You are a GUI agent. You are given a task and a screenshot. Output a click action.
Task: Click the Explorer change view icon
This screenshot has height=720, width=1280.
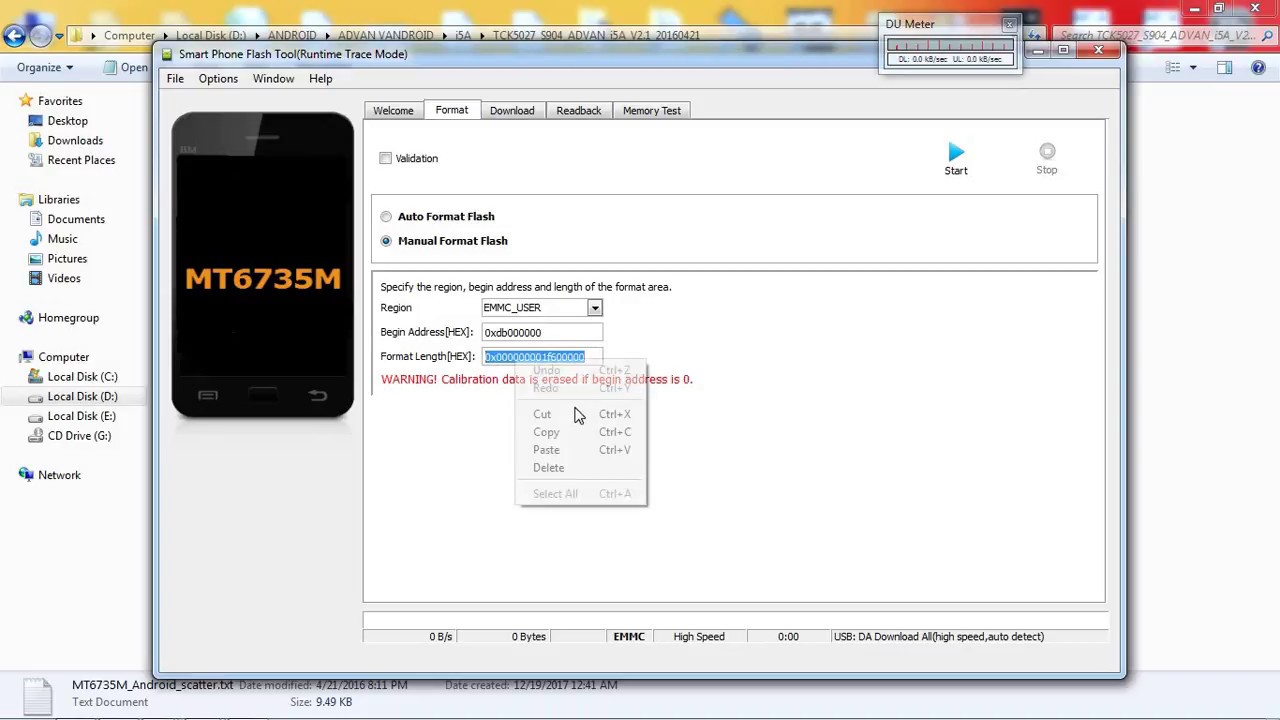pyautogui.click(x=1172, y=67)
